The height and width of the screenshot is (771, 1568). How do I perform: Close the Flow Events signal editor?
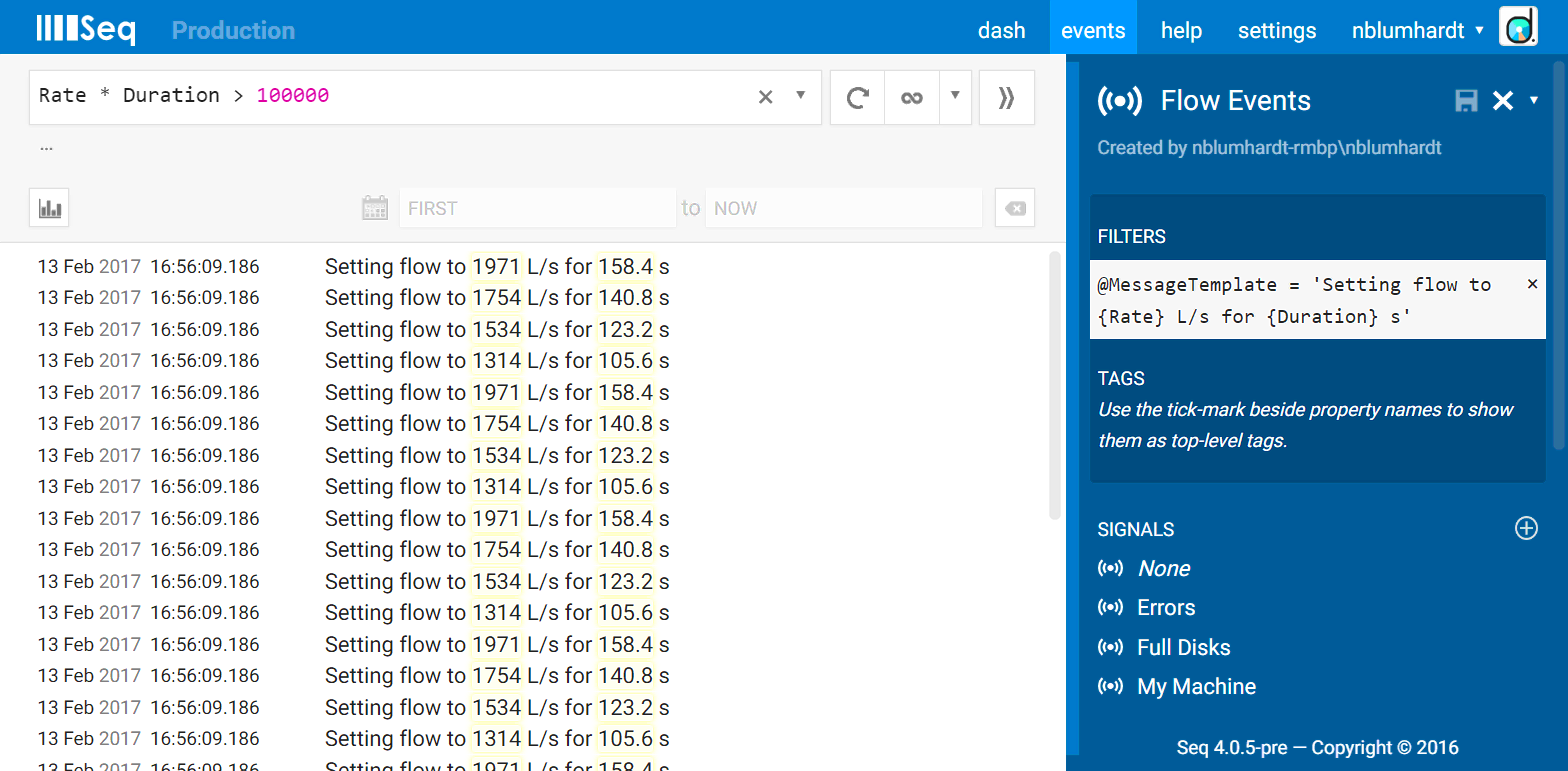coord(1502,100)
